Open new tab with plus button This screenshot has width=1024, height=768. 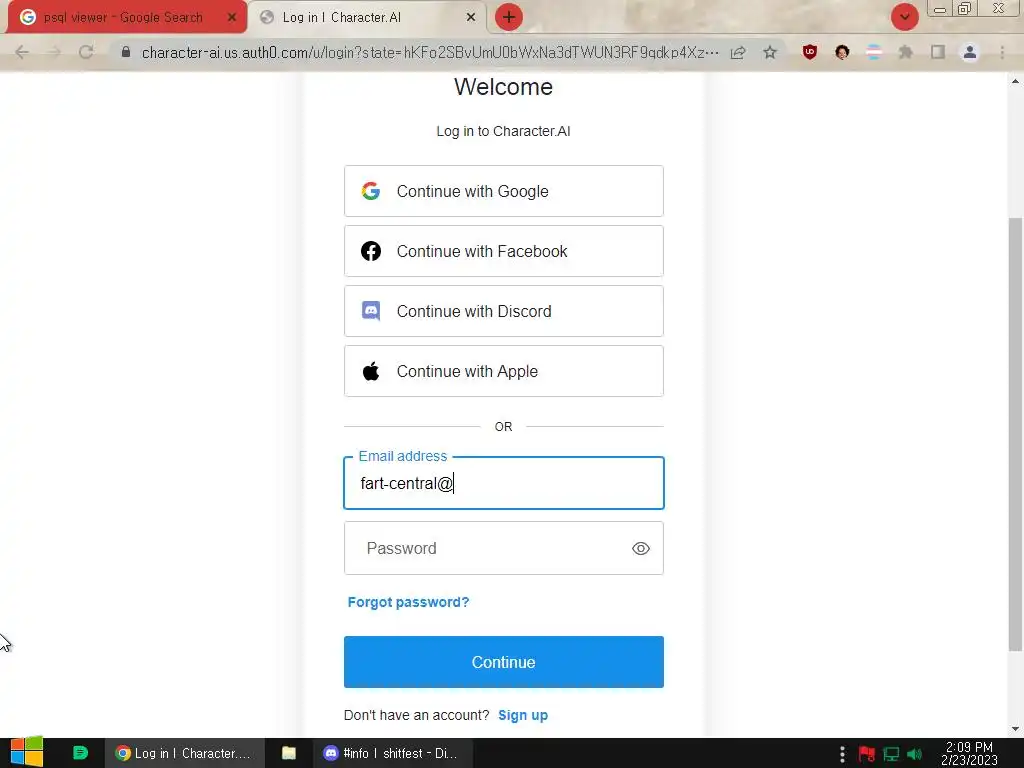509,17
